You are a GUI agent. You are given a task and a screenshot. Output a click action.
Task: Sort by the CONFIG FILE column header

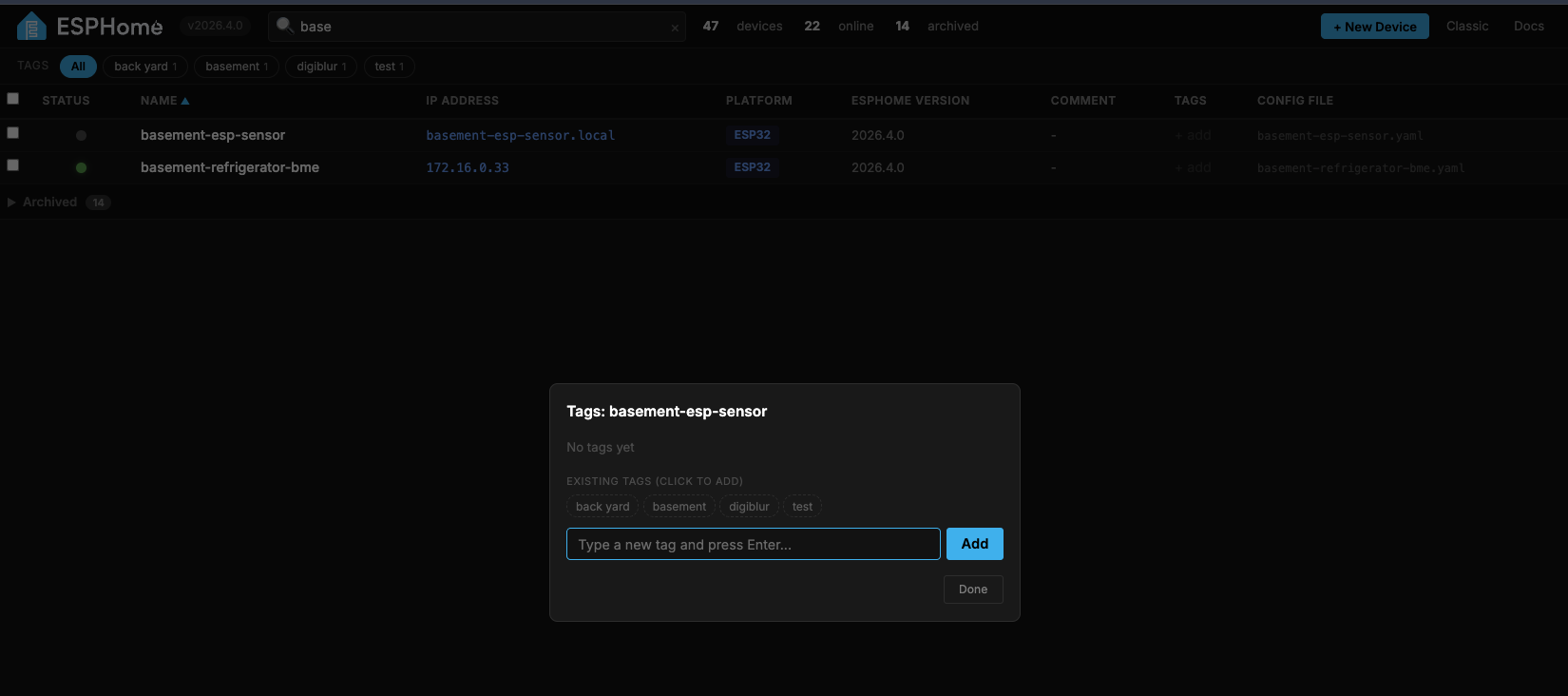[x=1295, y=101]
